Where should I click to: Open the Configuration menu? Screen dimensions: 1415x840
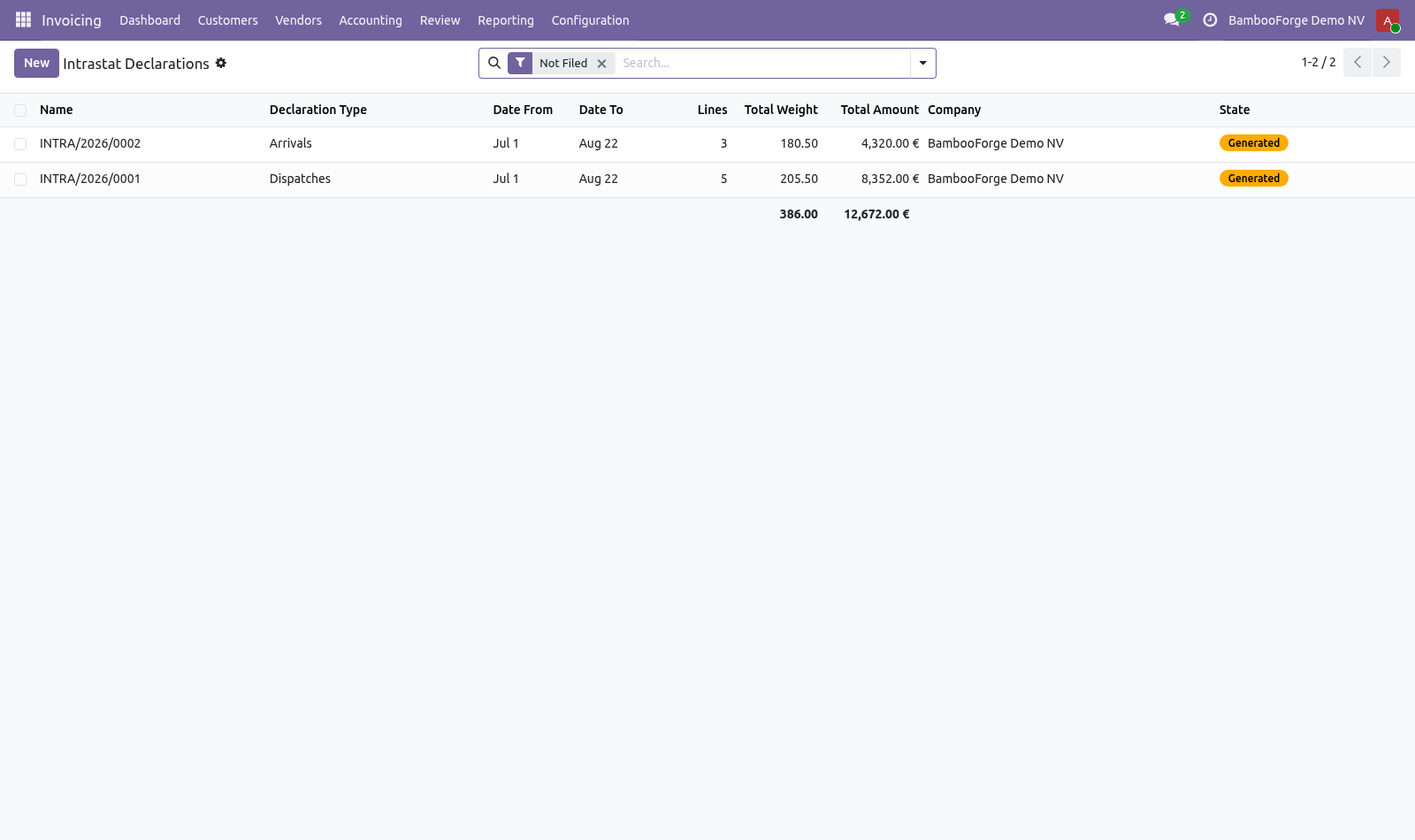click(x=591, y=20)
